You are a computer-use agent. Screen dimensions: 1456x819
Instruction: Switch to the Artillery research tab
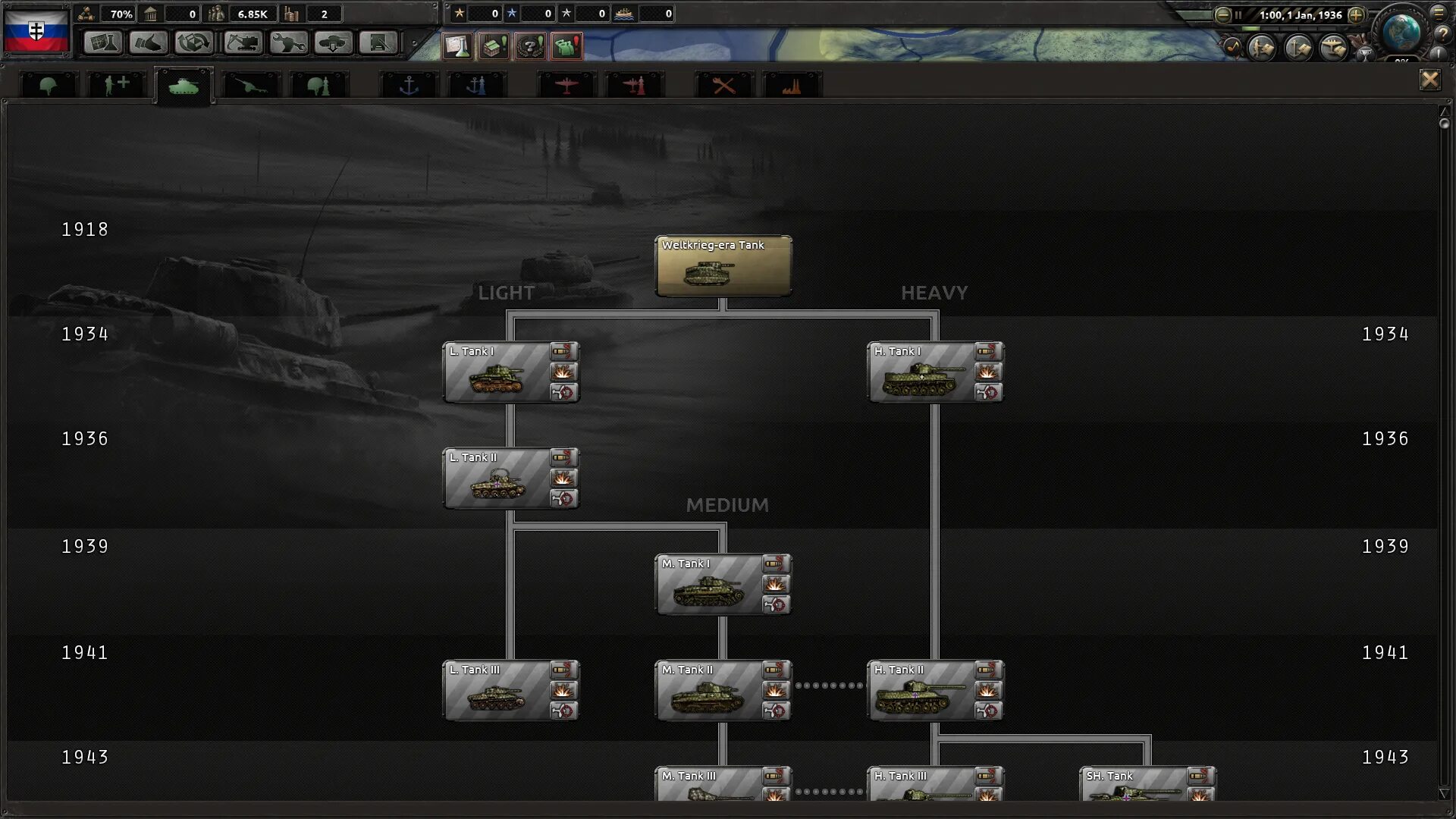pos(251,85)
